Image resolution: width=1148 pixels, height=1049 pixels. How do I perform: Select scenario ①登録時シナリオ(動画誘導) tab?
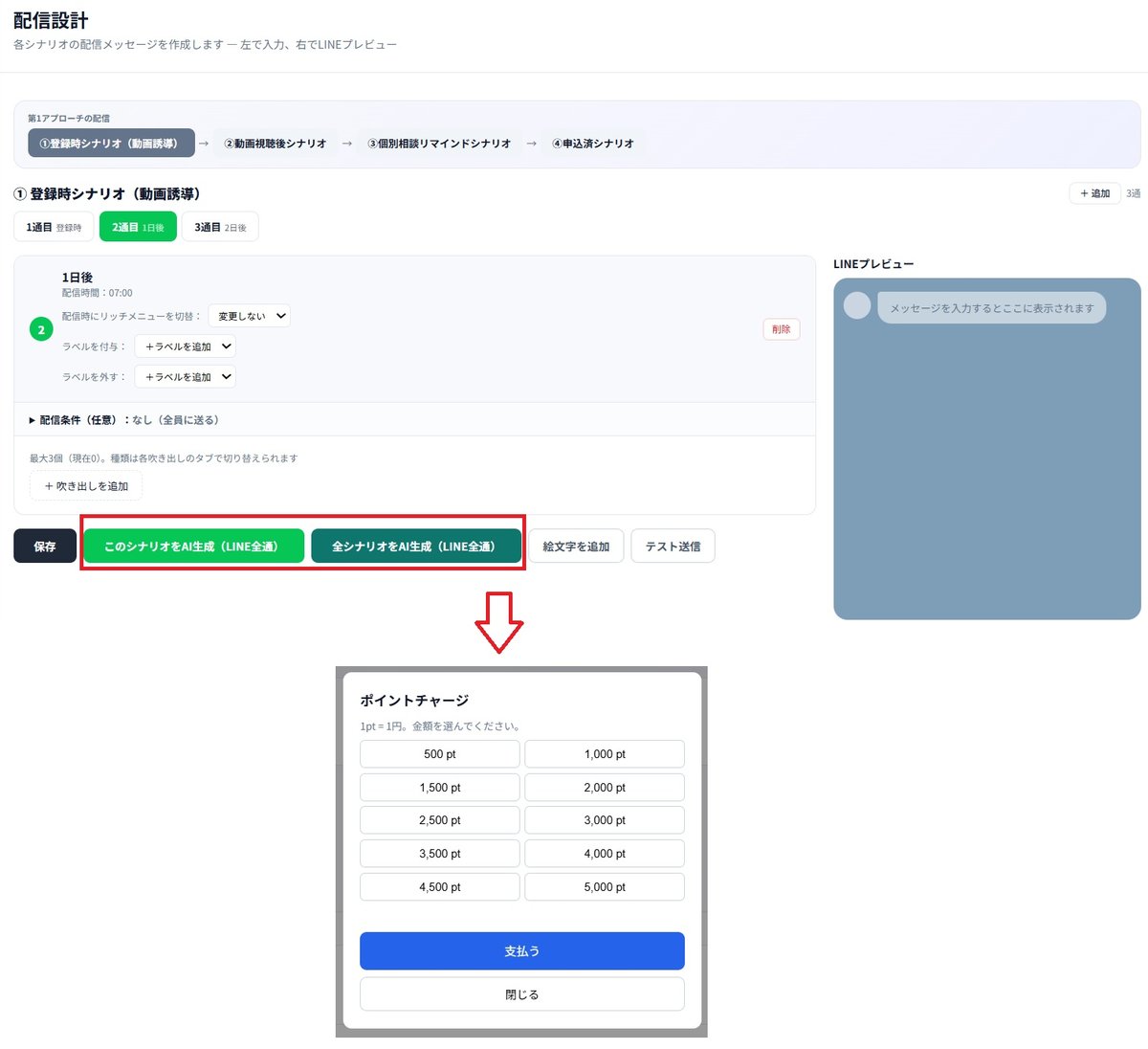pos(111,144)
